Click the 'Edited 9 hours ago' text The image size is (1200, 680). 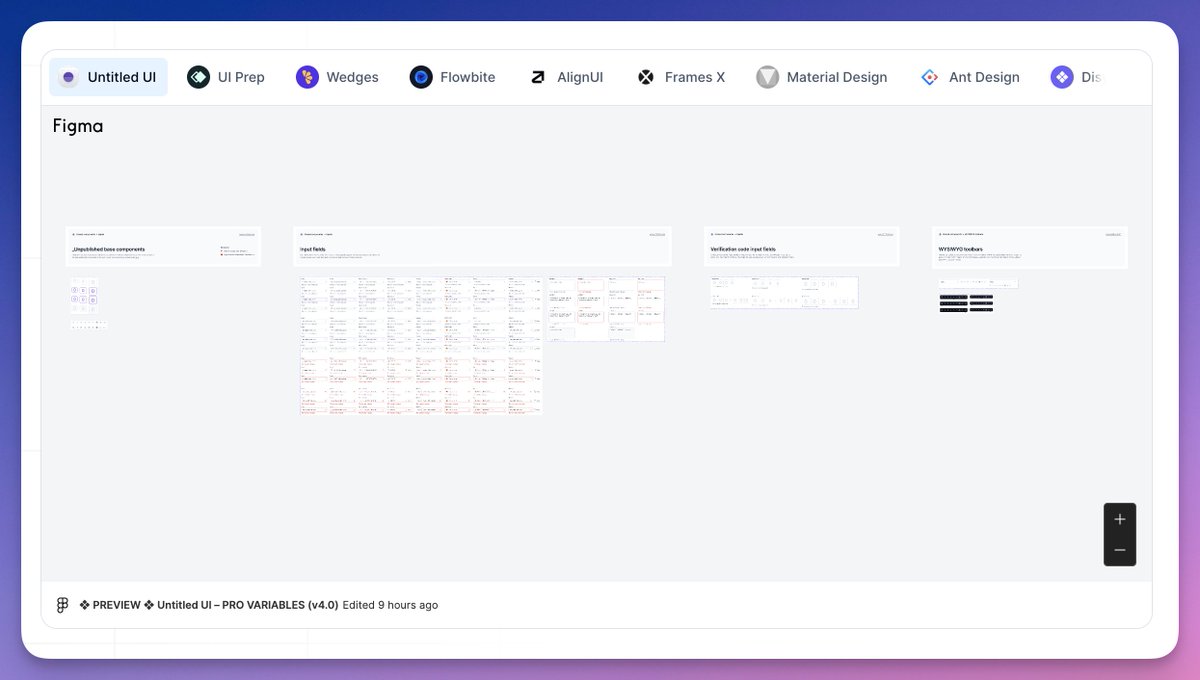(390, 605)
